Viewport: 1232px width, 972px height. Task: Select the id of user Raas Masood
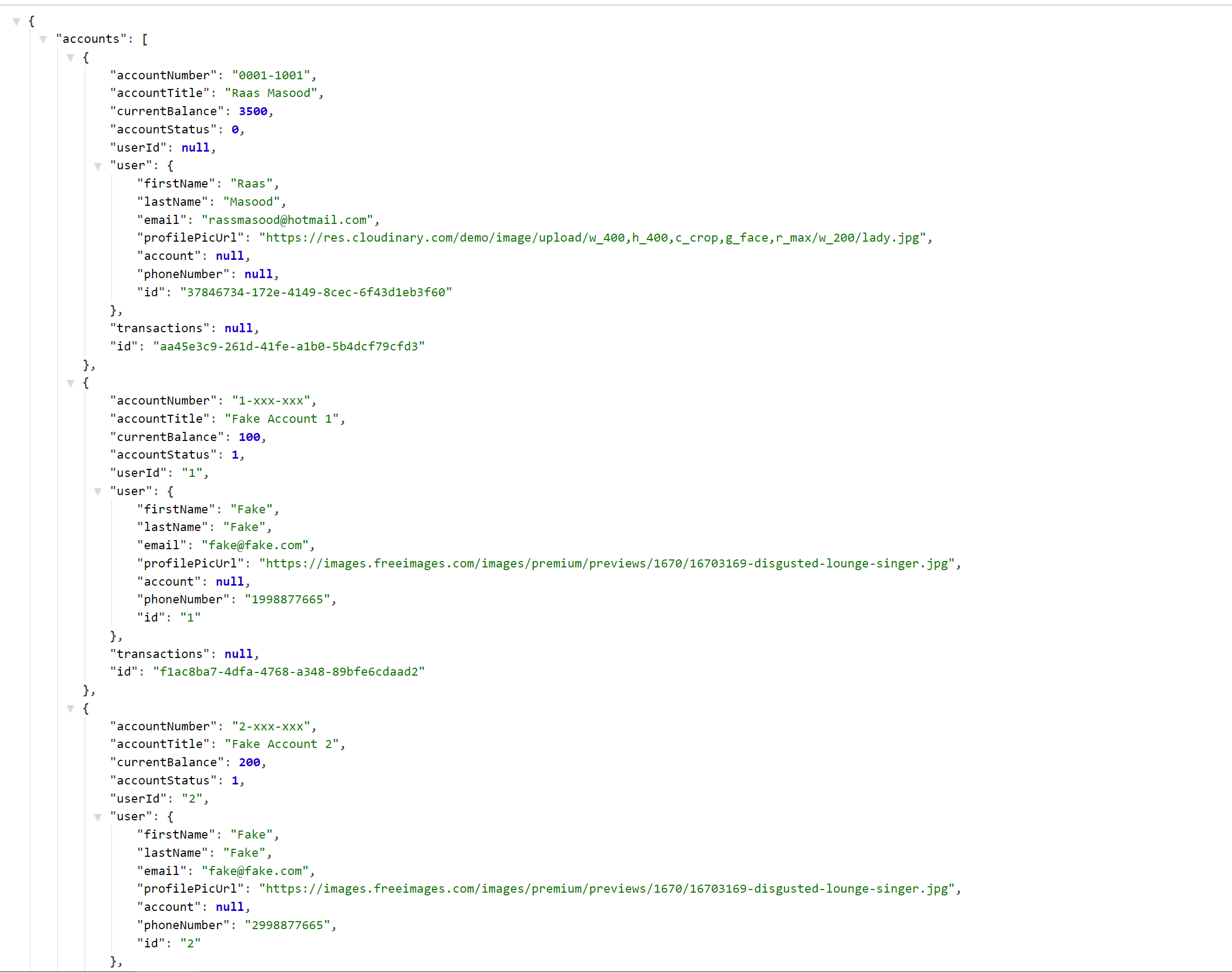click(x=316, y=292)
